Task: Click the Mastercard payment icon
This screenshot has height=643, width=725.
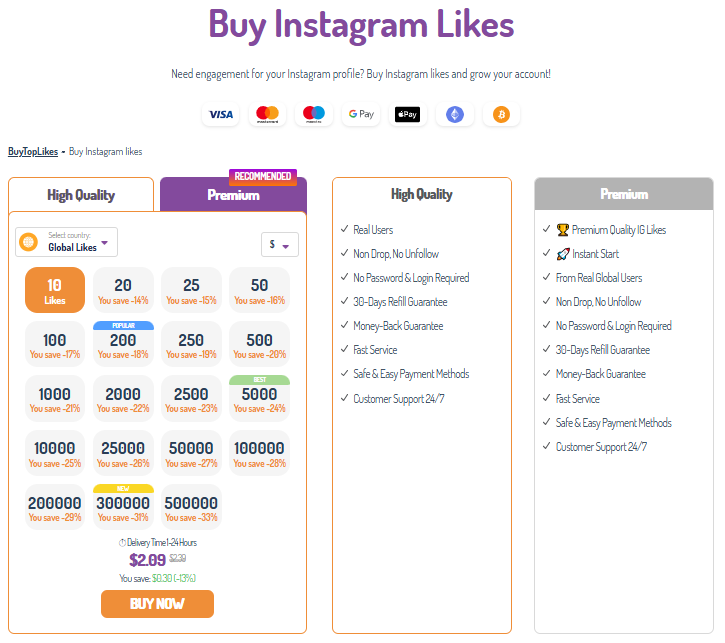Action: [267, 115]
